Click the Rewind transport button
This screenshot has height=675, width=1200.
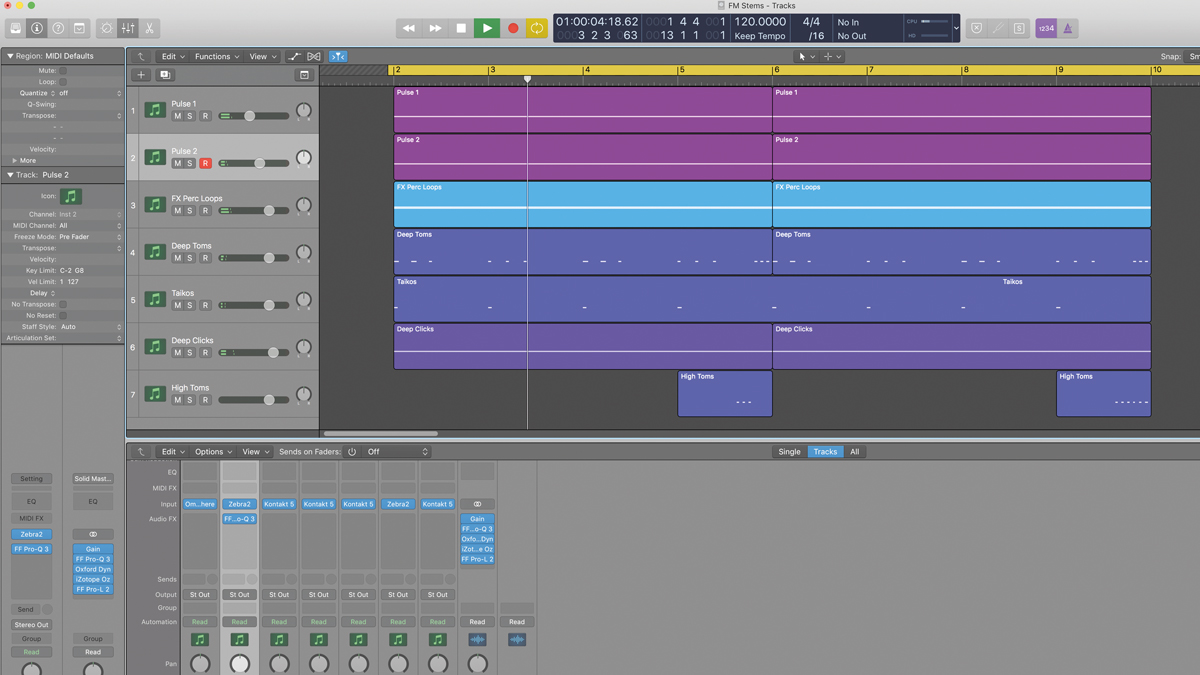[409, 29]
